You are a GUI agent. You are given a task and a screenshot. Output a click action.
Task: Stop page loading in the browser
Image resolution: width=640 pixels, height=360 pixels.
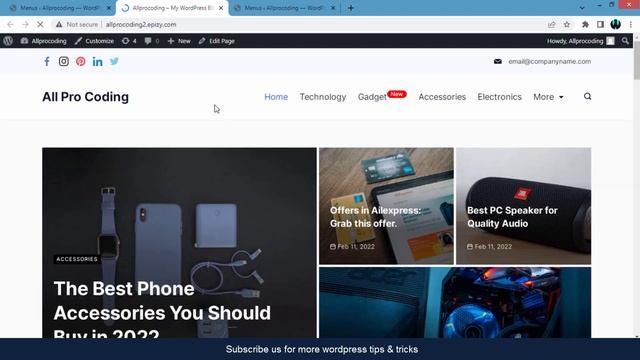40,24
